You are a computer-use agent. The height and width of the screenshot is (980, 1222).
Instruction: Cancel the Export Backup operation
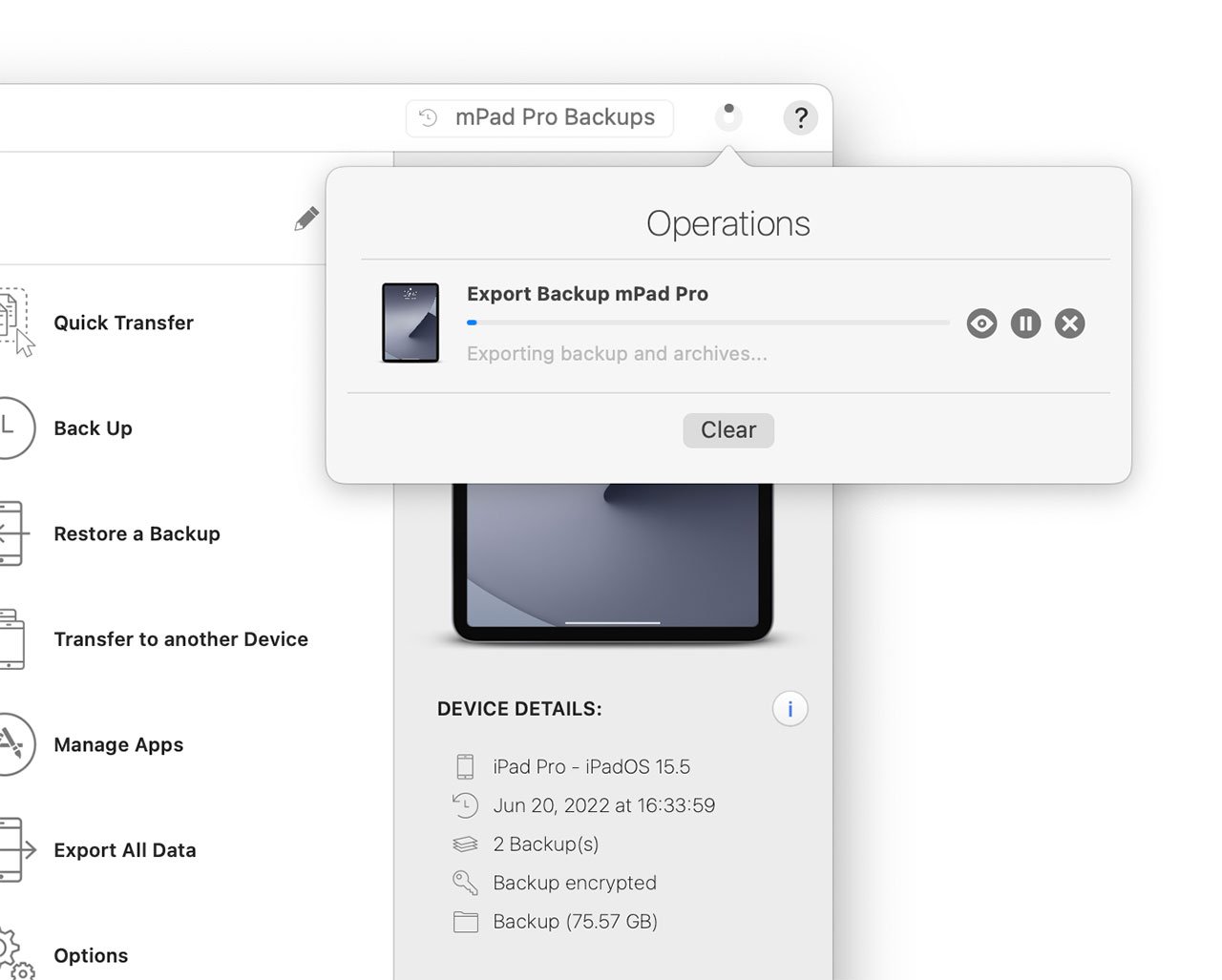[1069, 323]
